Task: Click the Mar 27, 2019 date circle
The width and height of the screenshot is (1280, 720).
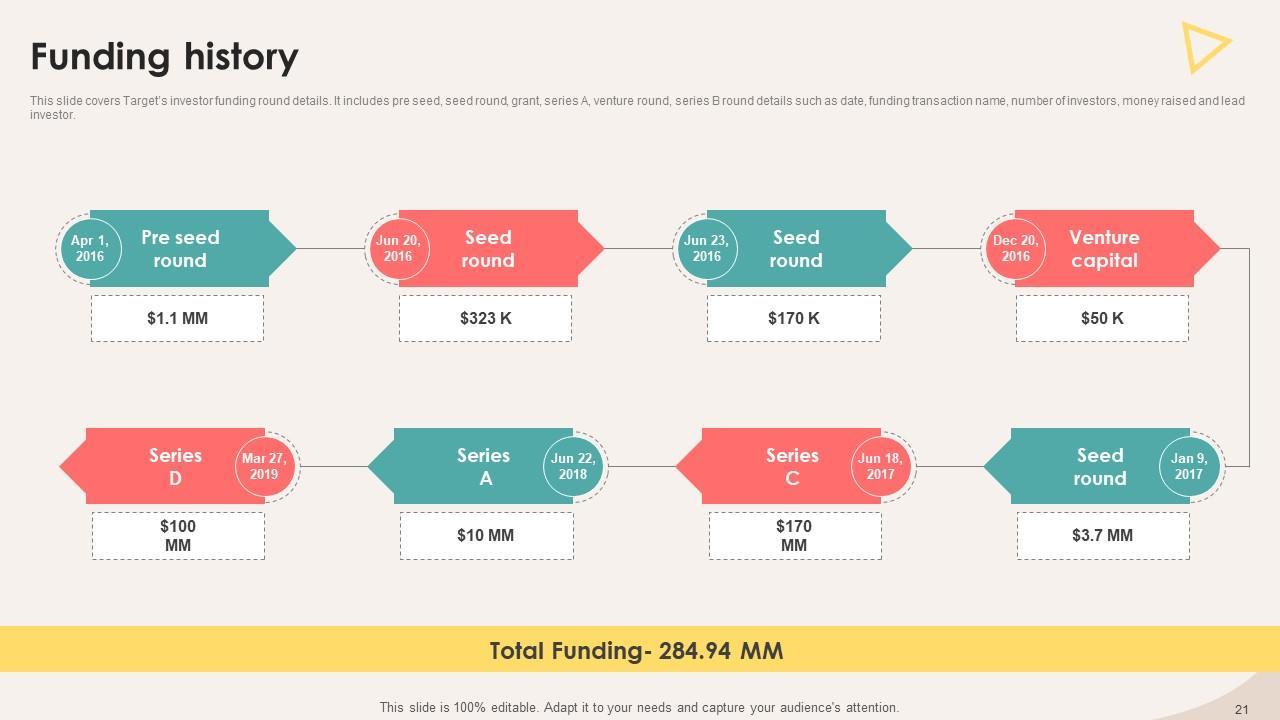Action: pos(265,467)
